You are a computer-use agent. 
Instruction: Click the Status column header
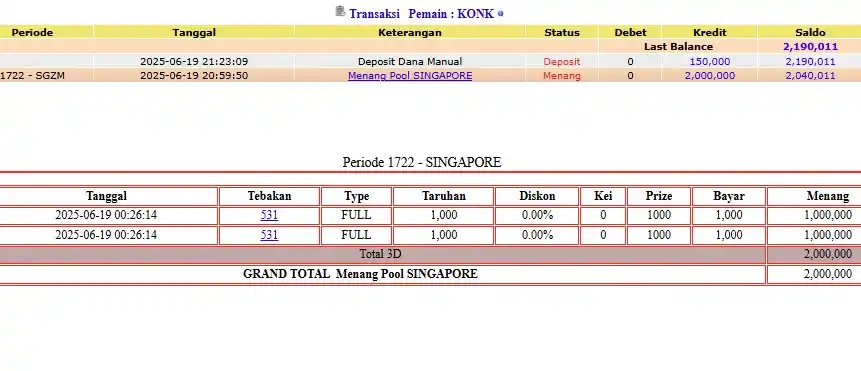(562, 32)
